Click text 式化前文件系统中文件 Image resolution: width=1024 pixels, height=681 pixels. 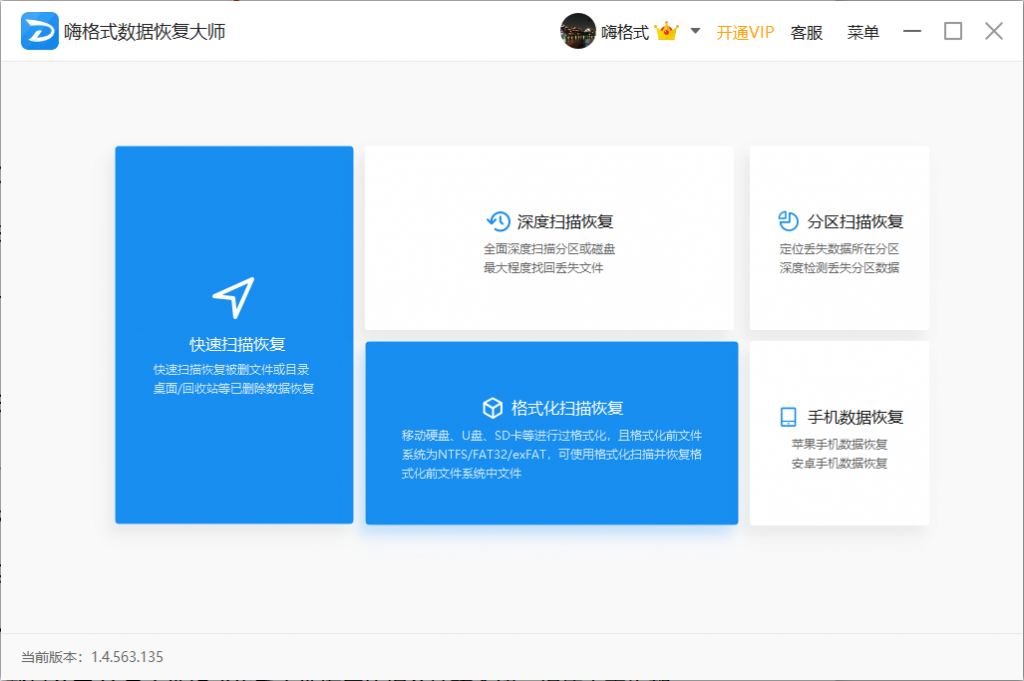461,473
